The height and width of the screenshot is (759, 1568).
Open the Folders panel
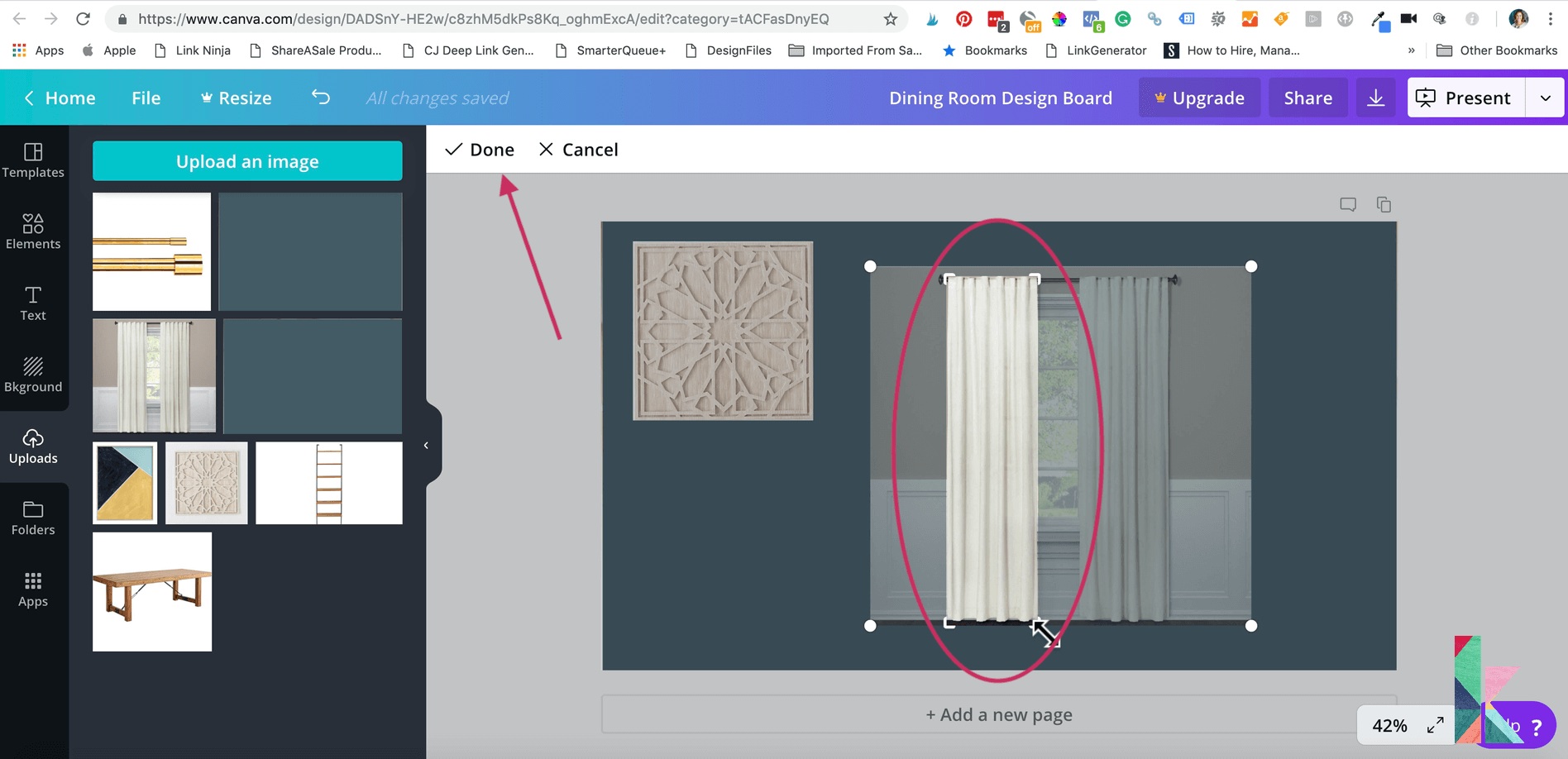[33, 518]
